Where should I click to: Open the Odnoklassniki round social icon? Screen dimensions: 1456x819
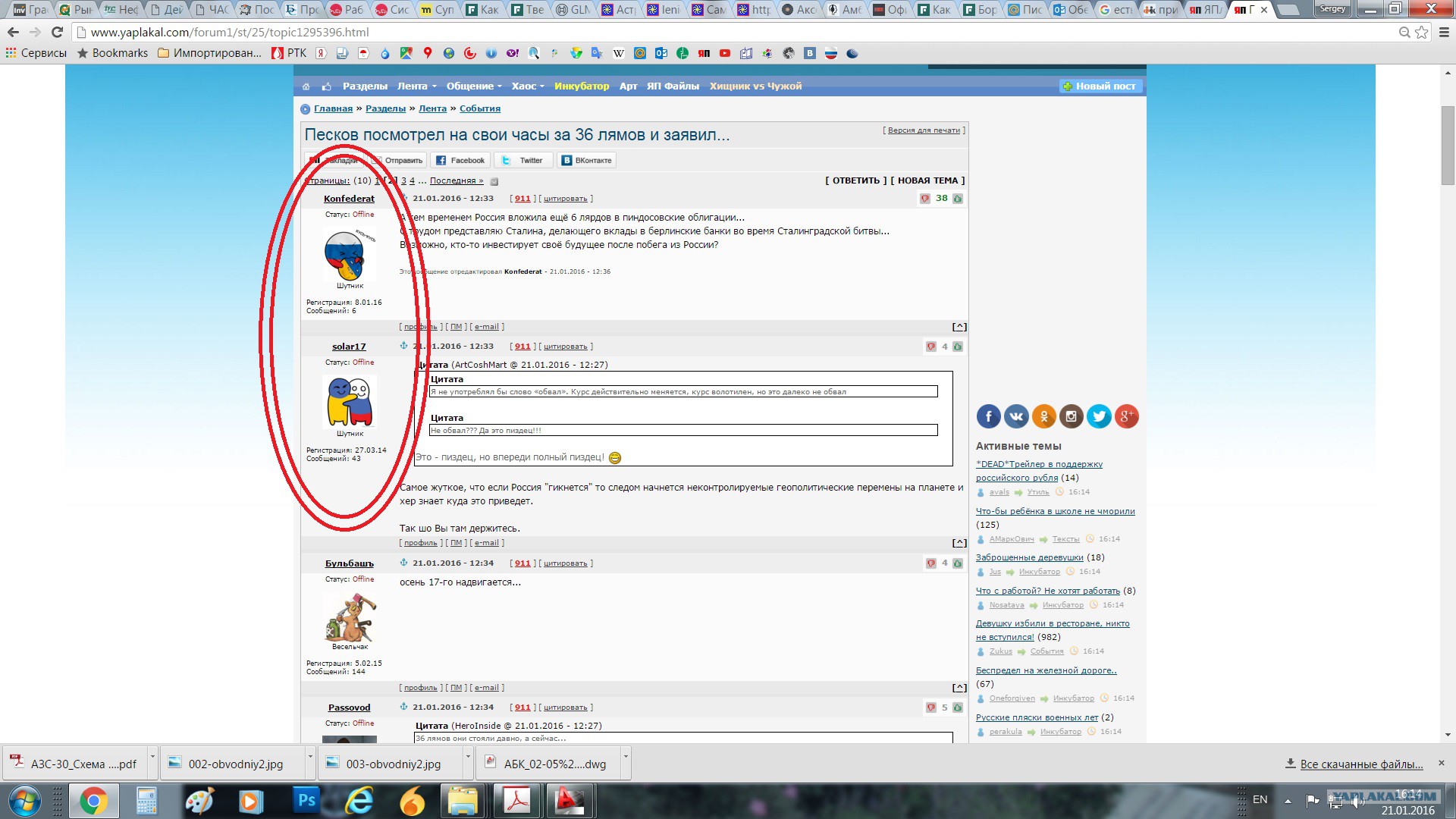(1043, 416)
